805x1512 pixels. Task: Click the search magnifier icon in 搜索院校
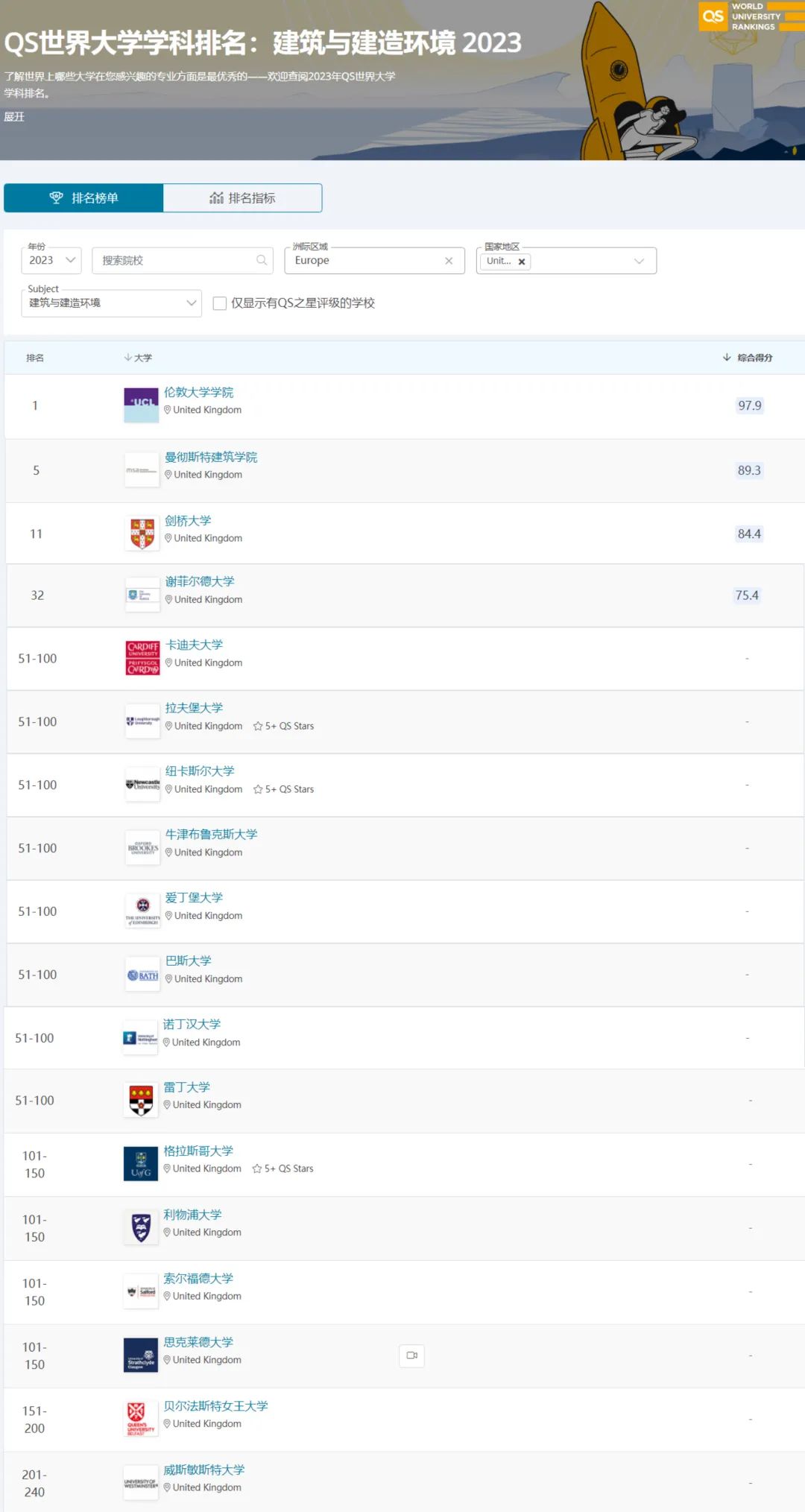pos(262,260)
